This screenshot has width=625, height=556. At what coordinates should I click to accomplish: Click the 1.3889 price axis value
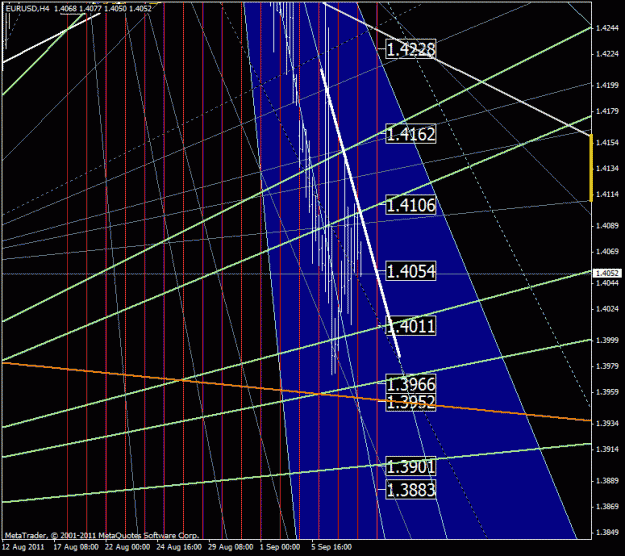(x=607, y=480)
